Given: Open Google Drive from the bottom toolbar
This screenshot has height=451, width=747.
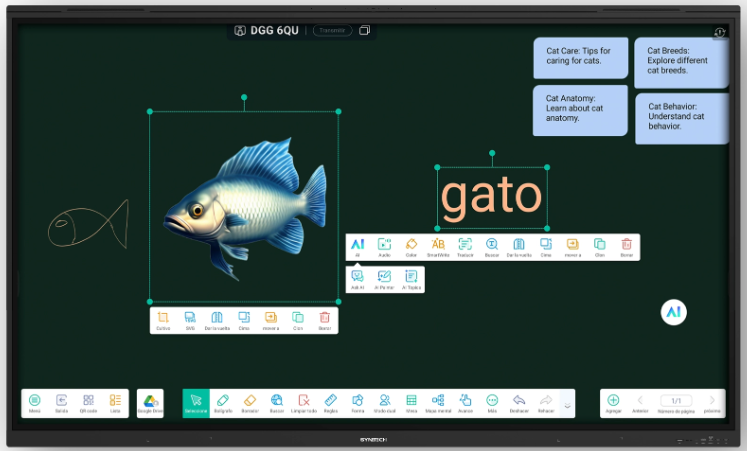Looking at the screenshot, I should click(x=151, y=402).
